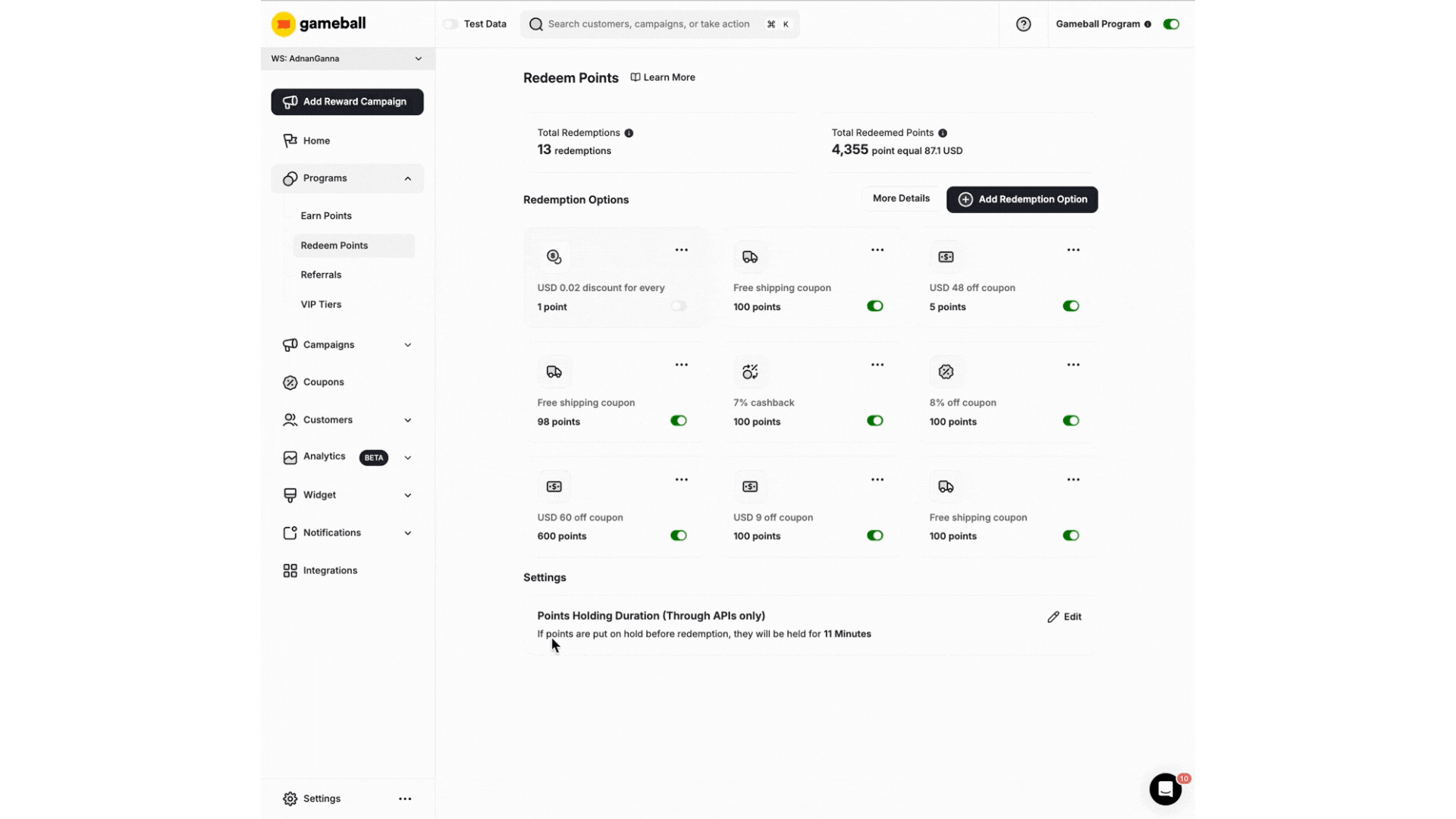Select Redeem Points in the sidebar
The height and width of the screenshot is (819, 1456).
pos(334,245)
